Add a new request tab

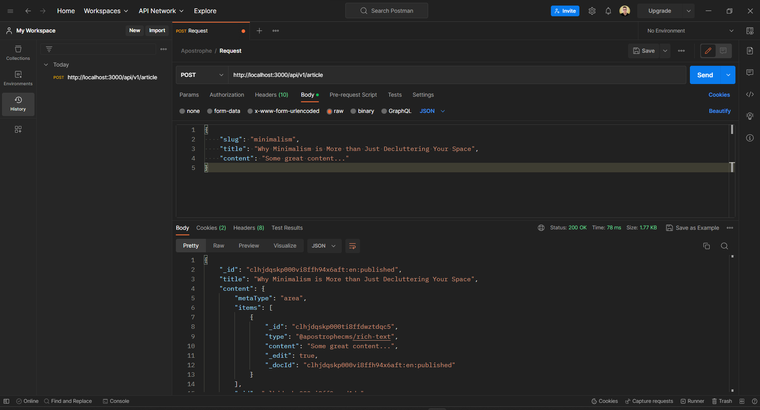pos(259,31)
